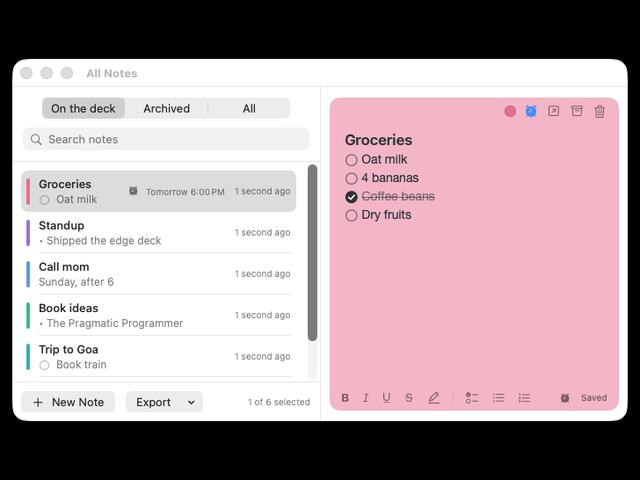The height and width of the screenshot is (480, 640).
Task: Click the search magnifier icon
Action: coord(36,140)
